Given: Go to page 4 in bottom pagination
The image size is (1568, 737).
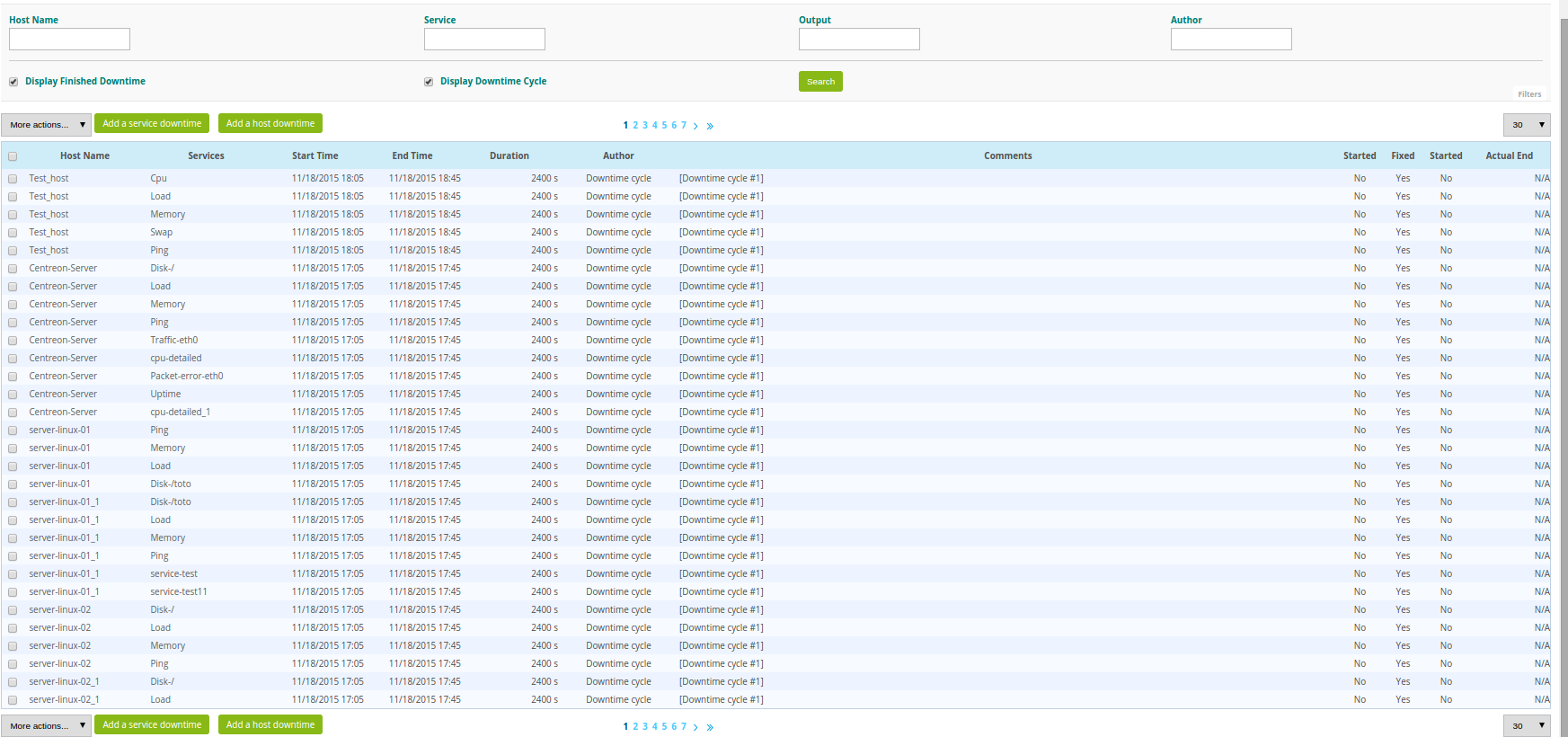Looking at the screenshot, I should click(x=655, y=727).
